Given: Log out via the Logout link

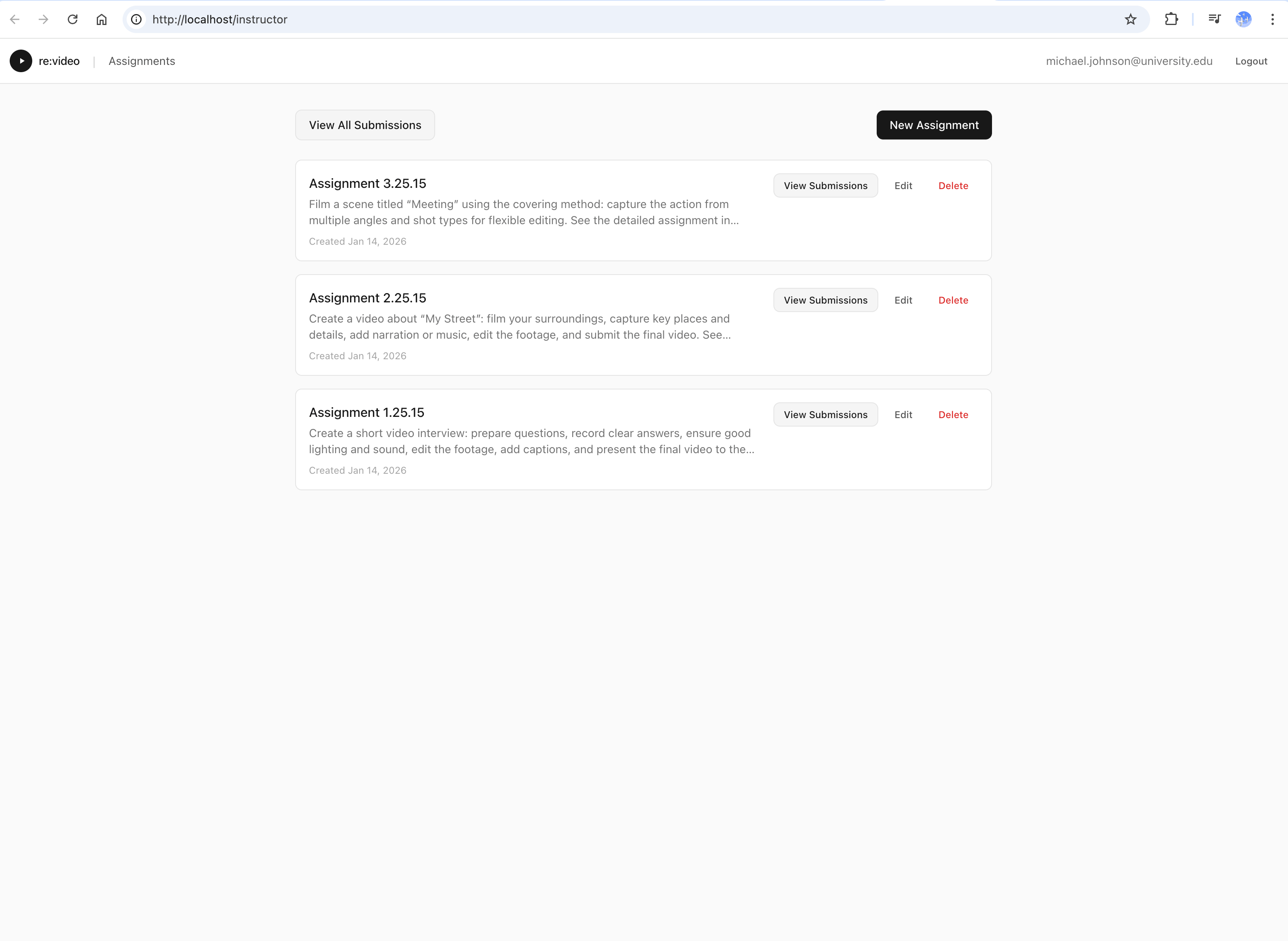Looking at the screenshot, I should [1251, 61].
